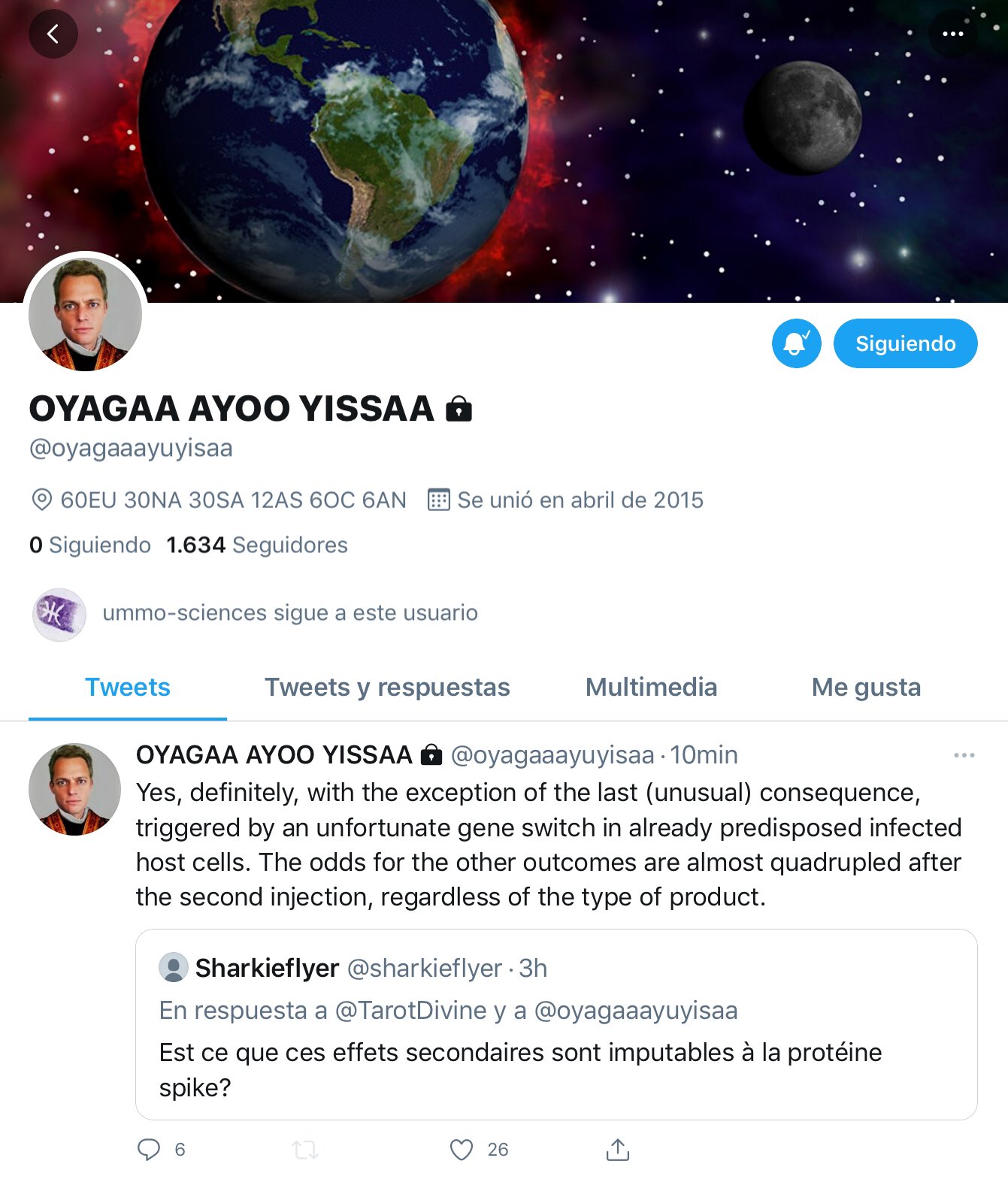This screenshot has height=1179, width=1008.
Task: Open the quoted Sharkieflyer tweet
Action: [x=556, y=1024]
